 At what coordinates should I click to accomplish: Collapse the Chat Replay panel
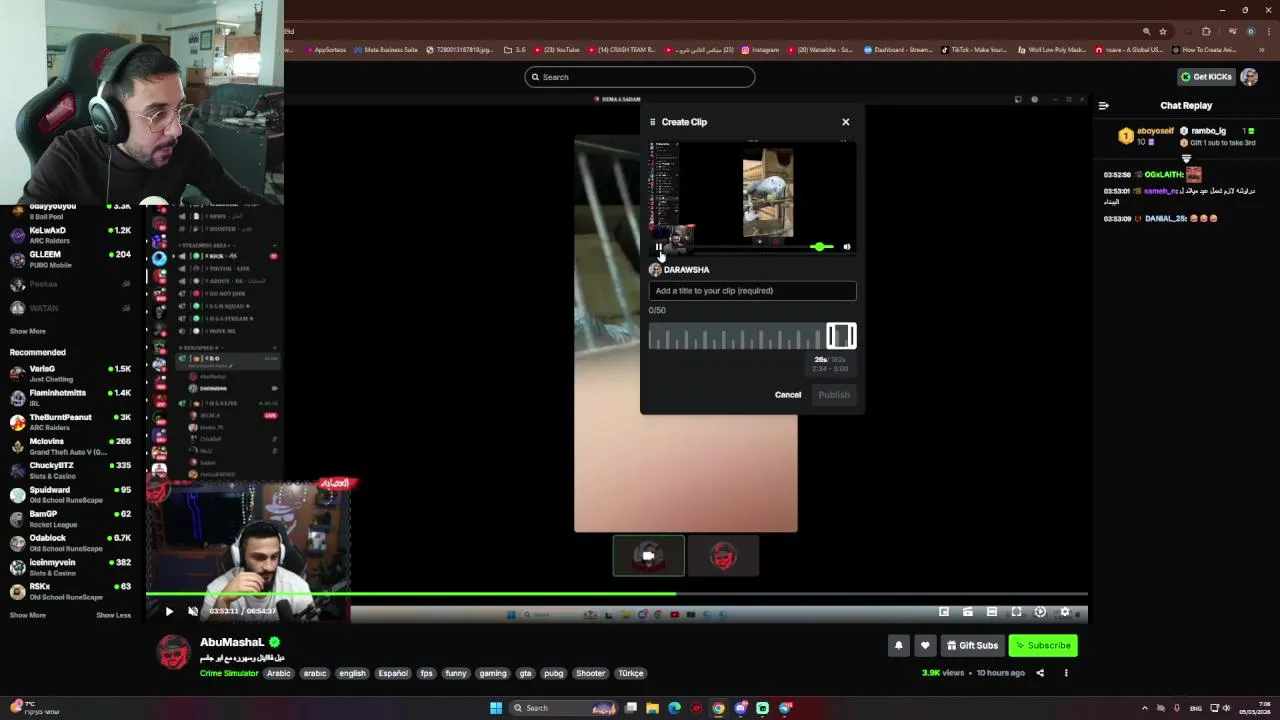click(1103, 106)
